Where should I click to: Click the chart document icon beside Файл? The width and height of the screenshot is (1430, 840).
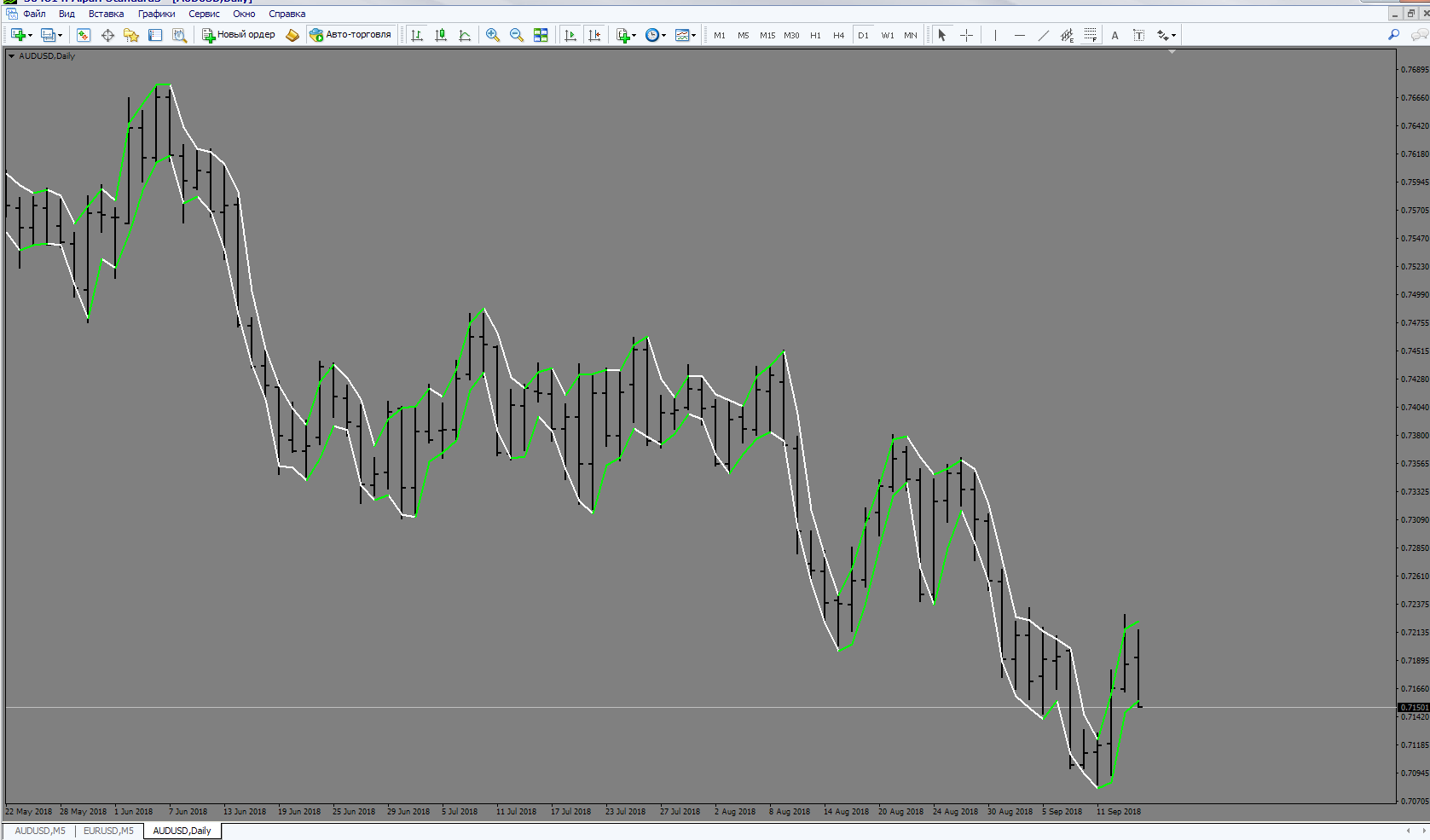(12, 14)
